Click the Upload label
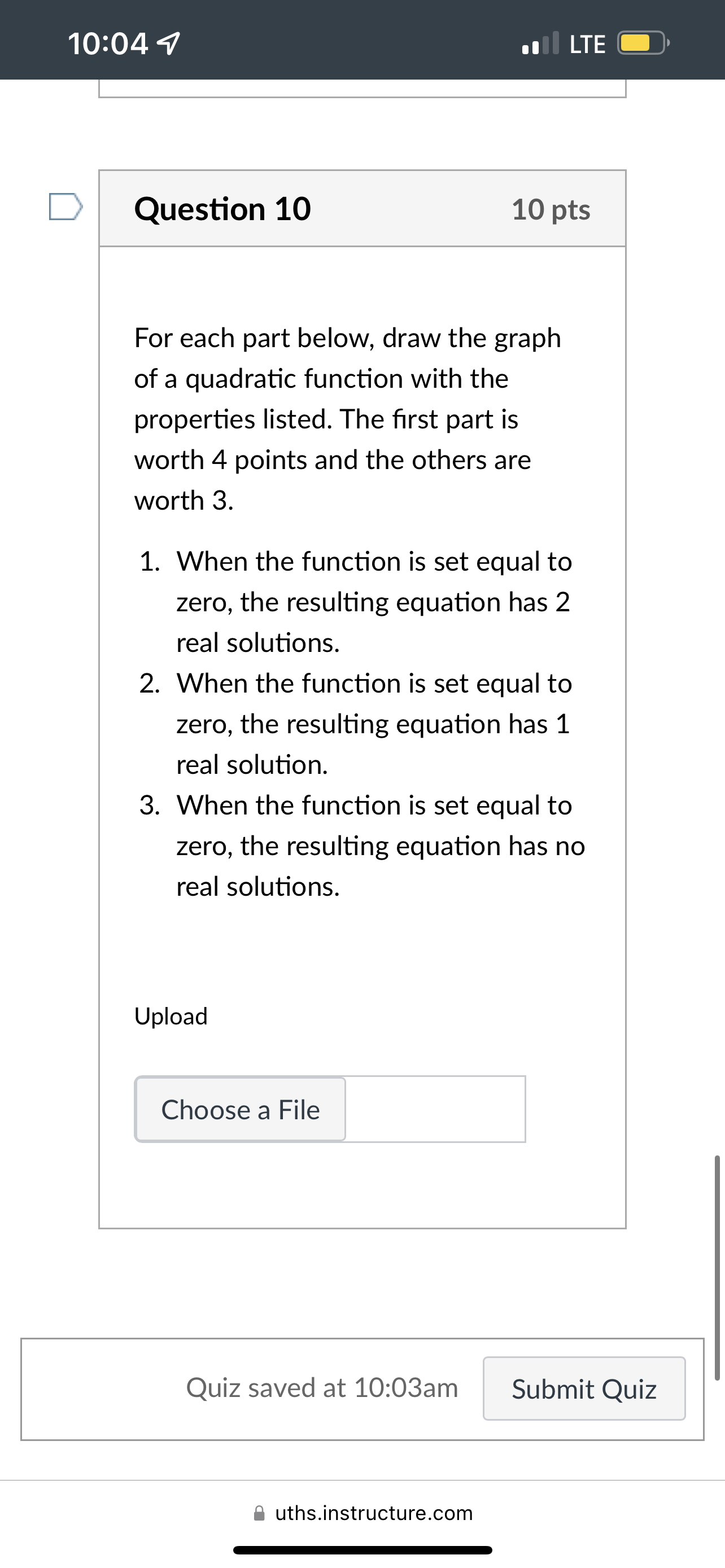Viewport: 725px width, 1568px height. pos(171,1016)
